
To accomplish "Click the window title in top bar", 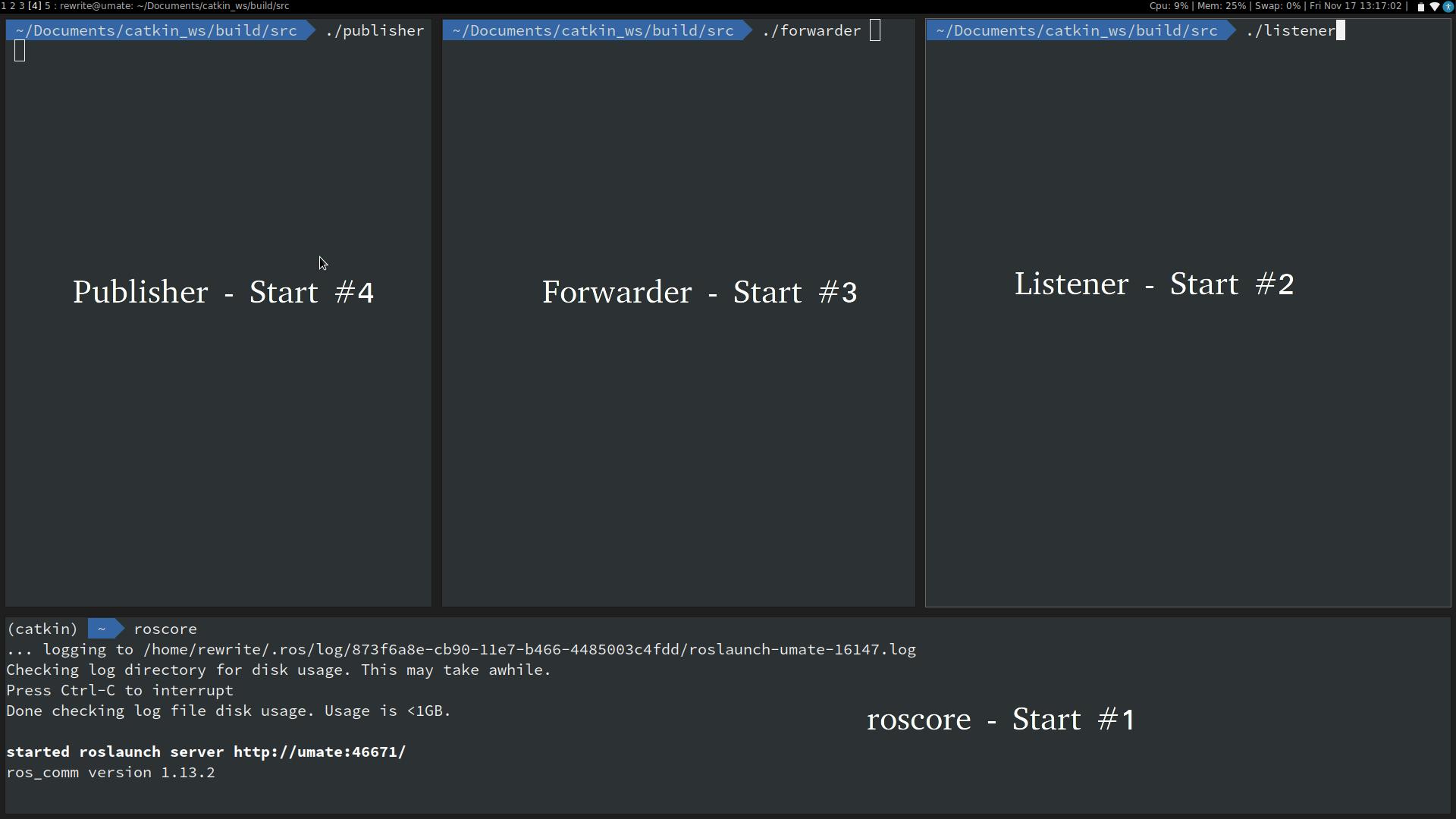I will (174, 6).
